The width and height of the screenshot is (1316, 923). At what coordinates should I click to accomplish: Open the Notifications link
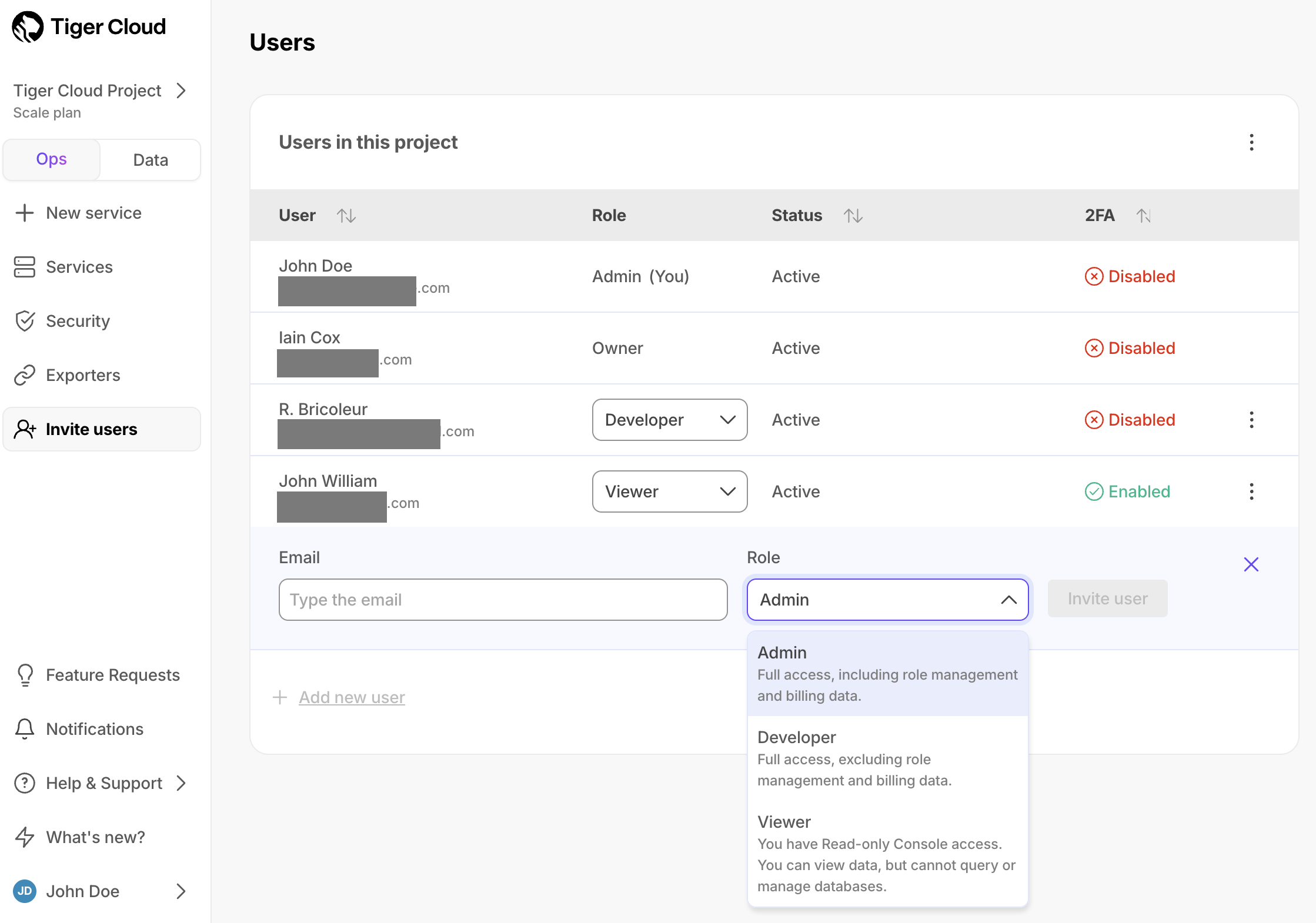click(x=95, y=729)
